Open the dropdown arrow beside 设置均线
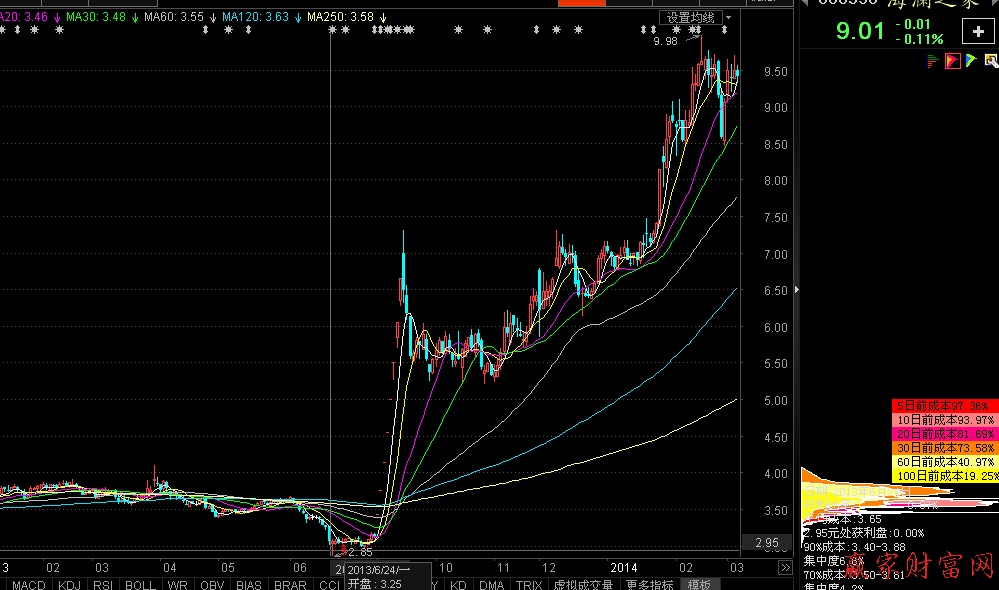999x590 pixels. point(729,17)
